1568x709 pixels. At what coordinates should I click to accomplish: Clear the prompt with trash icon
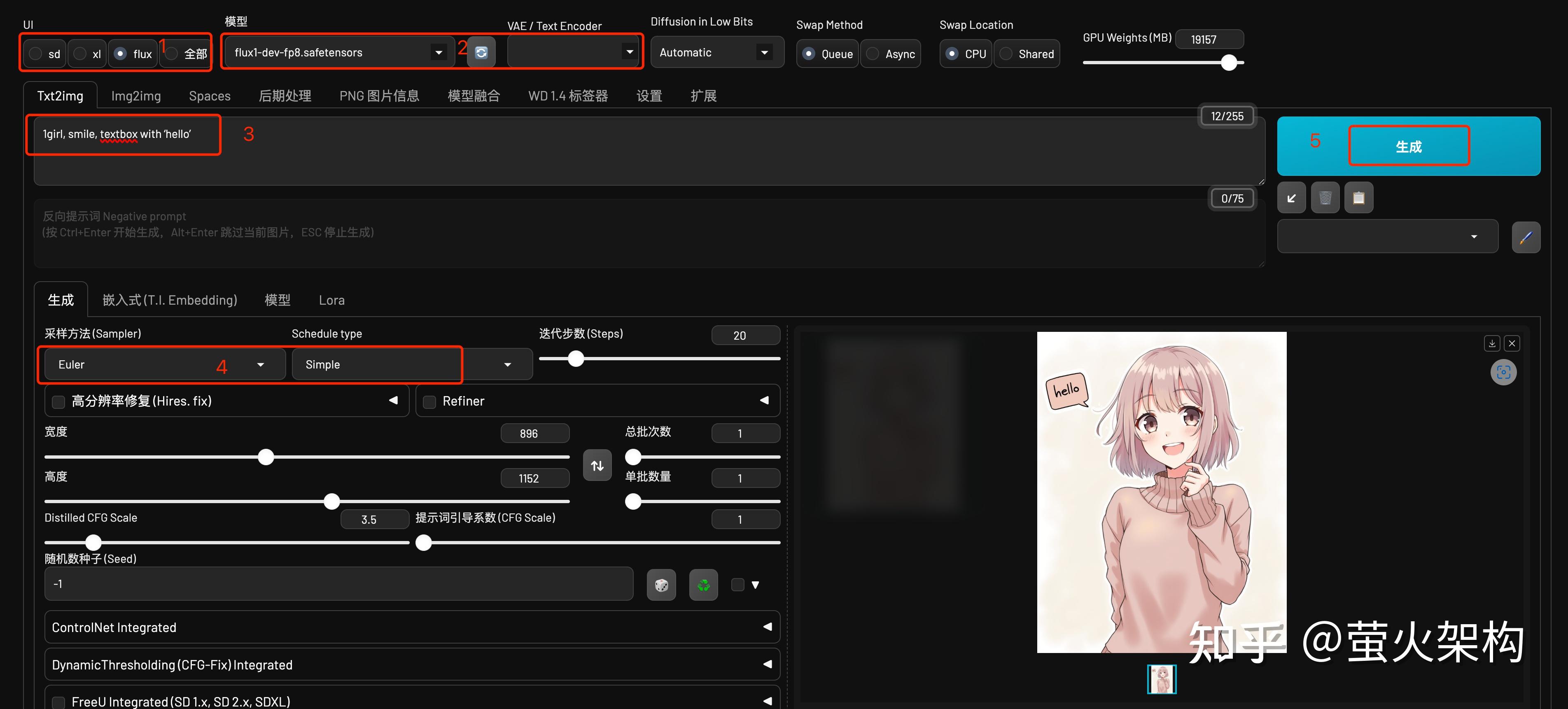point(1325,197)
